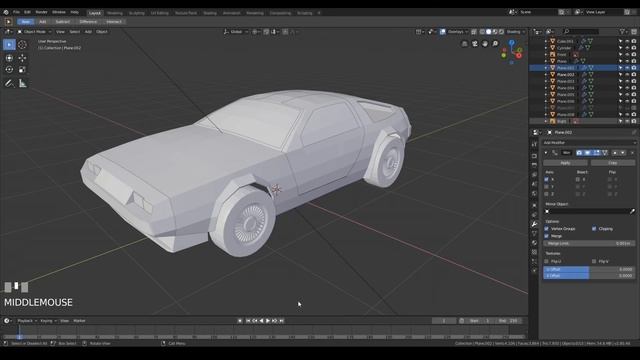Open the Add Modifier dropdown
The height and width of the screenshot is (360, 640).
tap(589, 143)
